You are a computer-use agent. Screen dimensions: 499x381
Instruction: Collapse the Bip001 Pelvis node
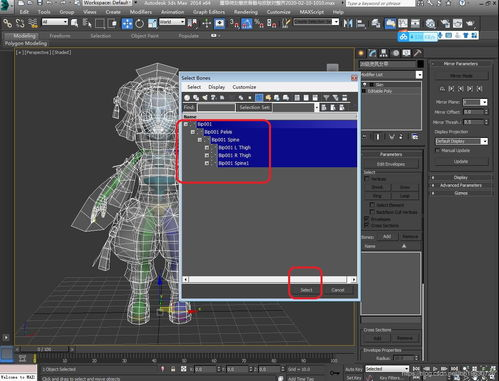[193, 132]
